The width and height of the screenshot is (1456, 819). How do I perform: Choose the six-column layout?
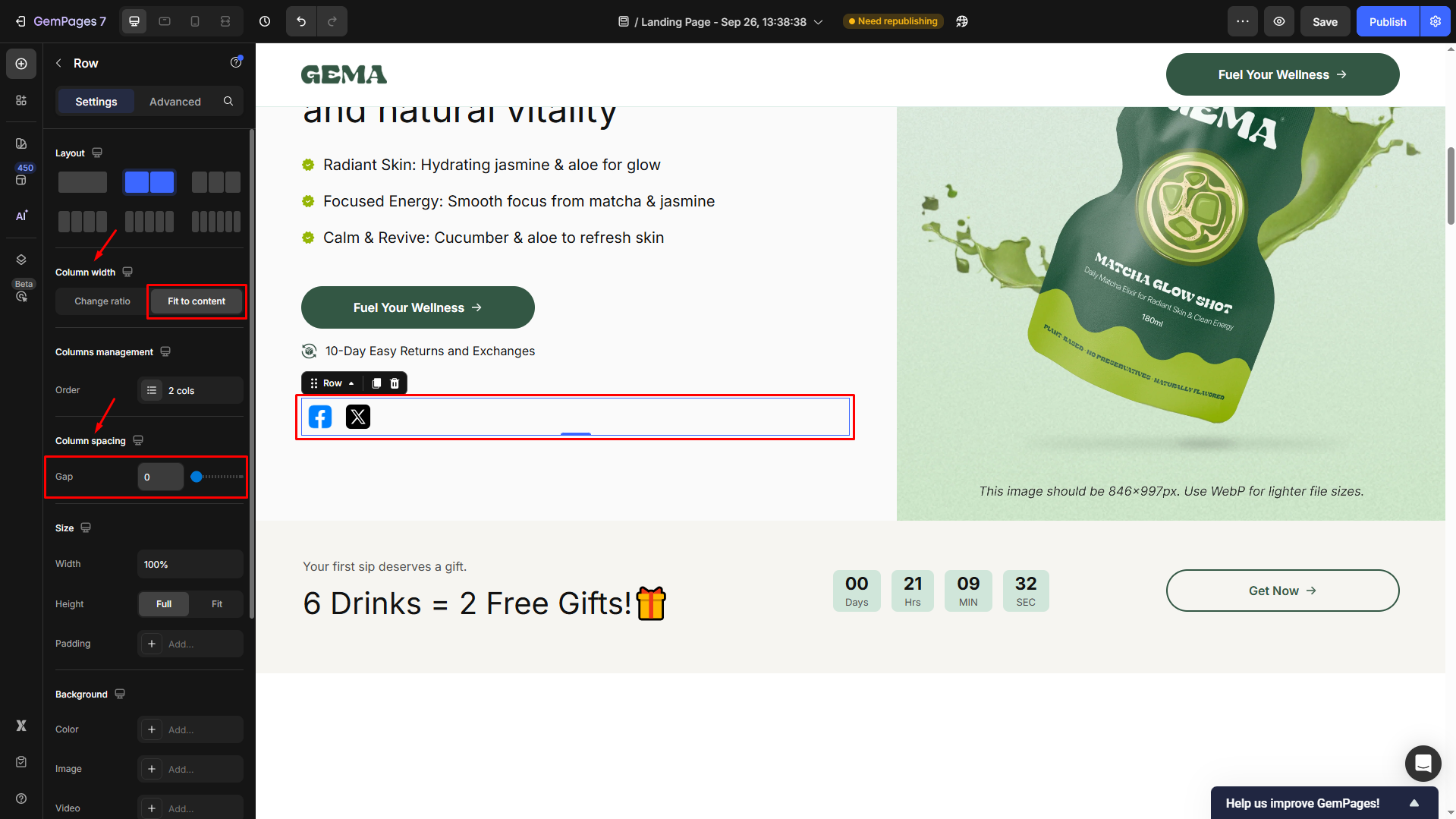click(216, 222)
